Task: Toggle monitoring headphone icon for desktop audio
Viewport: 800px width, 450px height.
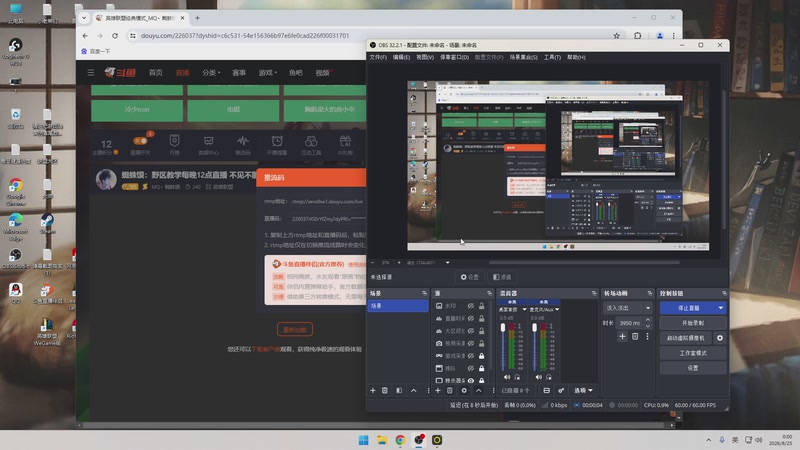Action: click(517, 377)
